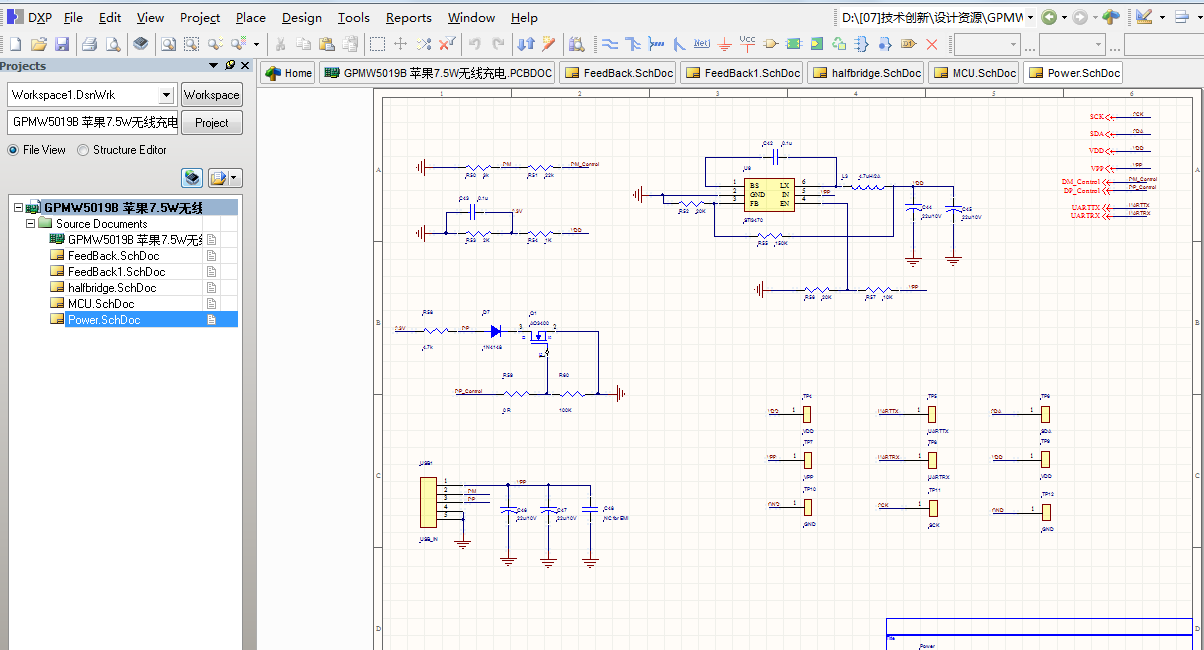Close the Projects panel

[246, 65]
